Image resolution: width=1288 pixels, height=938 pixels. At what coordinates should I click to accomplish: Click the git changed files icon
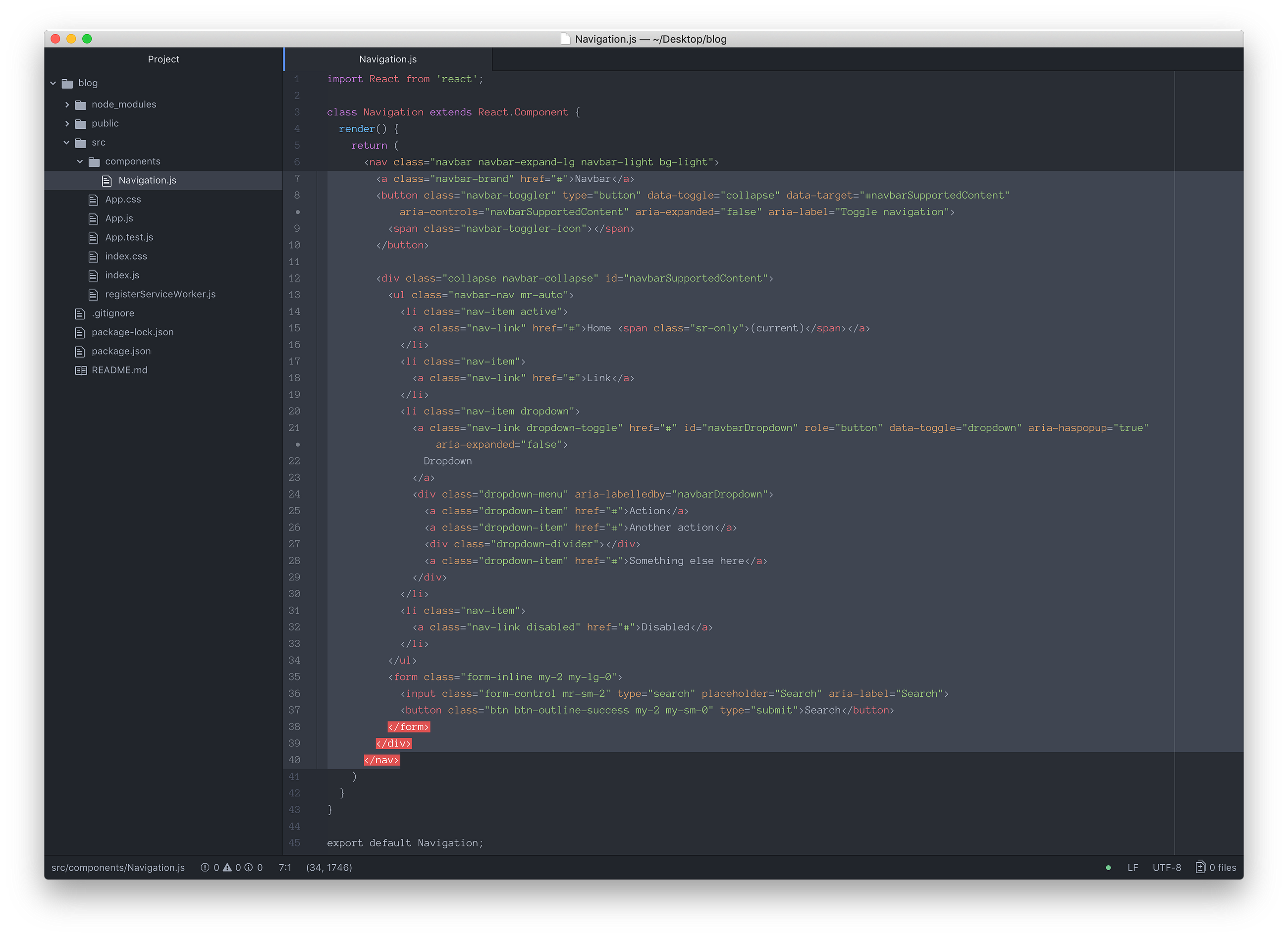coord(1200,867)
